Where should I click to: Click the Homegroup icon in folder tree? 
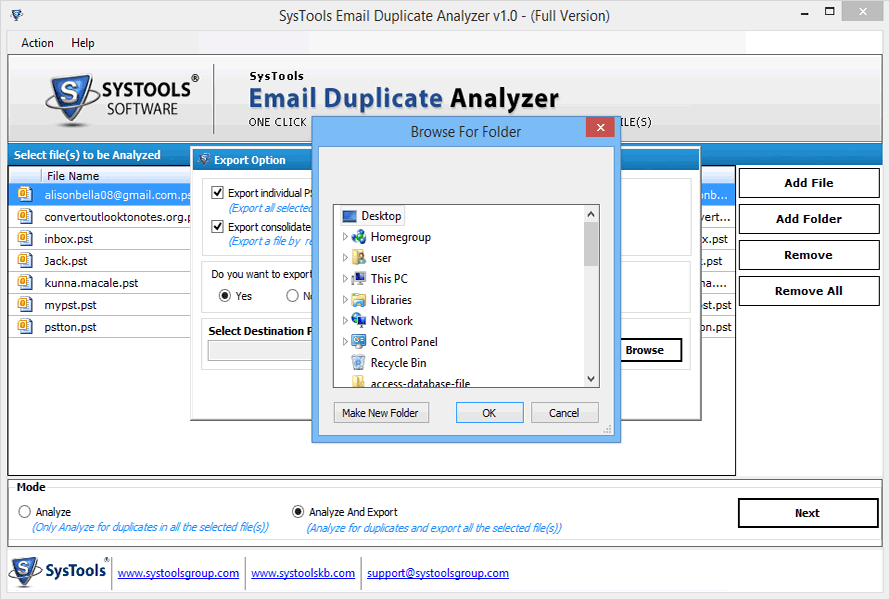point(359,237)
